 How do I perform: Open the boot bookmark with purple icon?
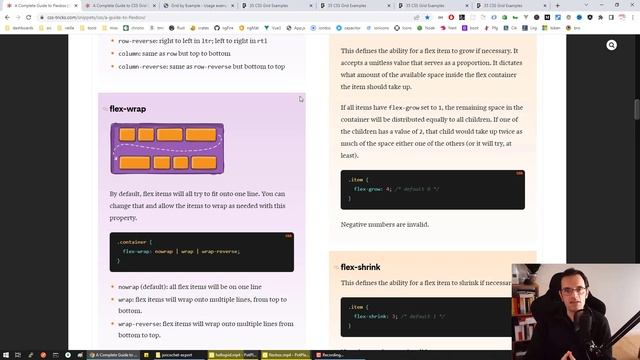pyautogui.click(x=470, y=28)
